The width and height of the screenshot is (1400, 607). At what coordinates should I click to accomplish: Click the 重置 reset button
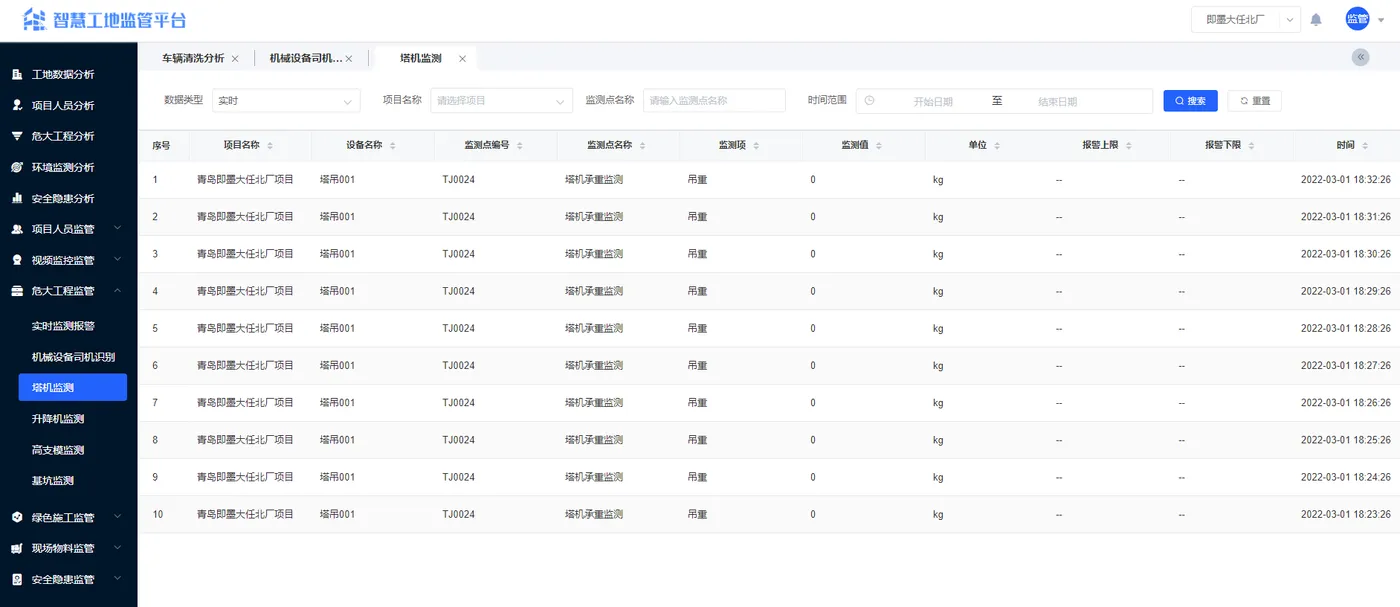1254,101
